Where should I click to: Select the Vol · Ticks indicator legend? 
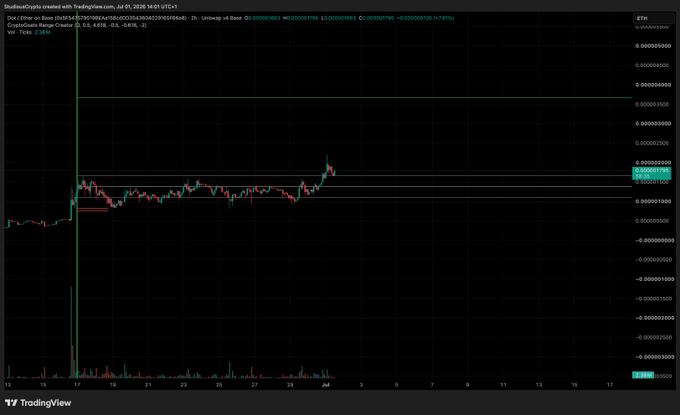coord(20,32)
